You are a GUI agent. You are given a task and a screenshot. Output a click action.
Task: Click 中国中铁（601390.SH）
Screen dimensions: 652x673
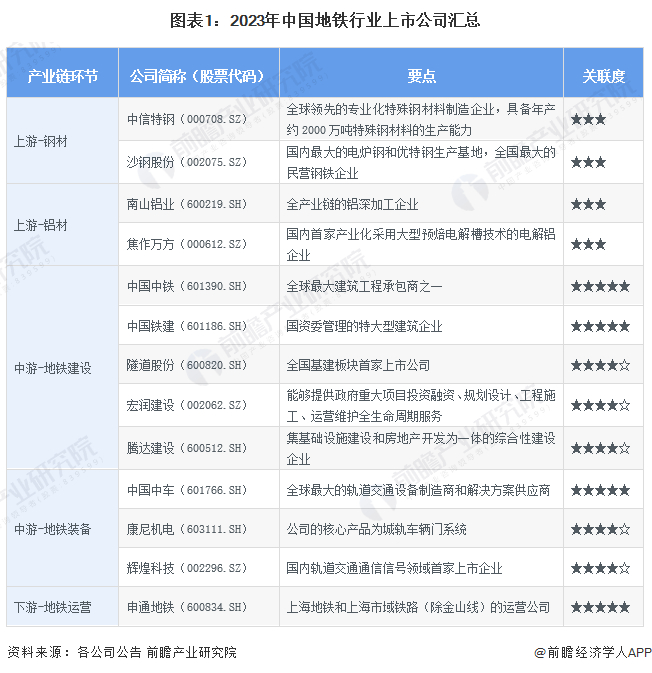pos(187,286)
